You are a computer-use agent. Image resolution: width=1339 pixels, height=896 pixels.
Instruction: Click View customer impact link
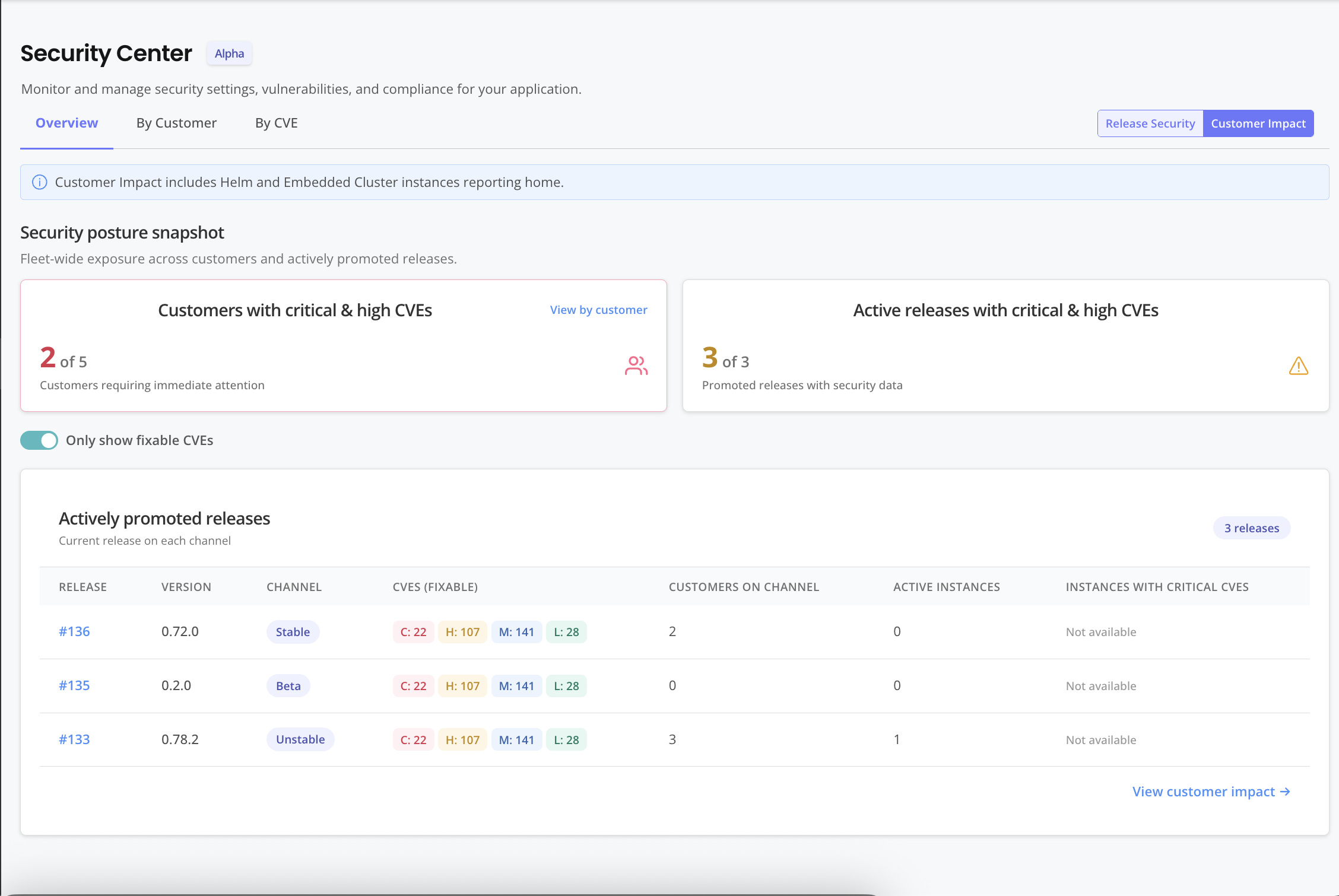tap(1211, 792)
